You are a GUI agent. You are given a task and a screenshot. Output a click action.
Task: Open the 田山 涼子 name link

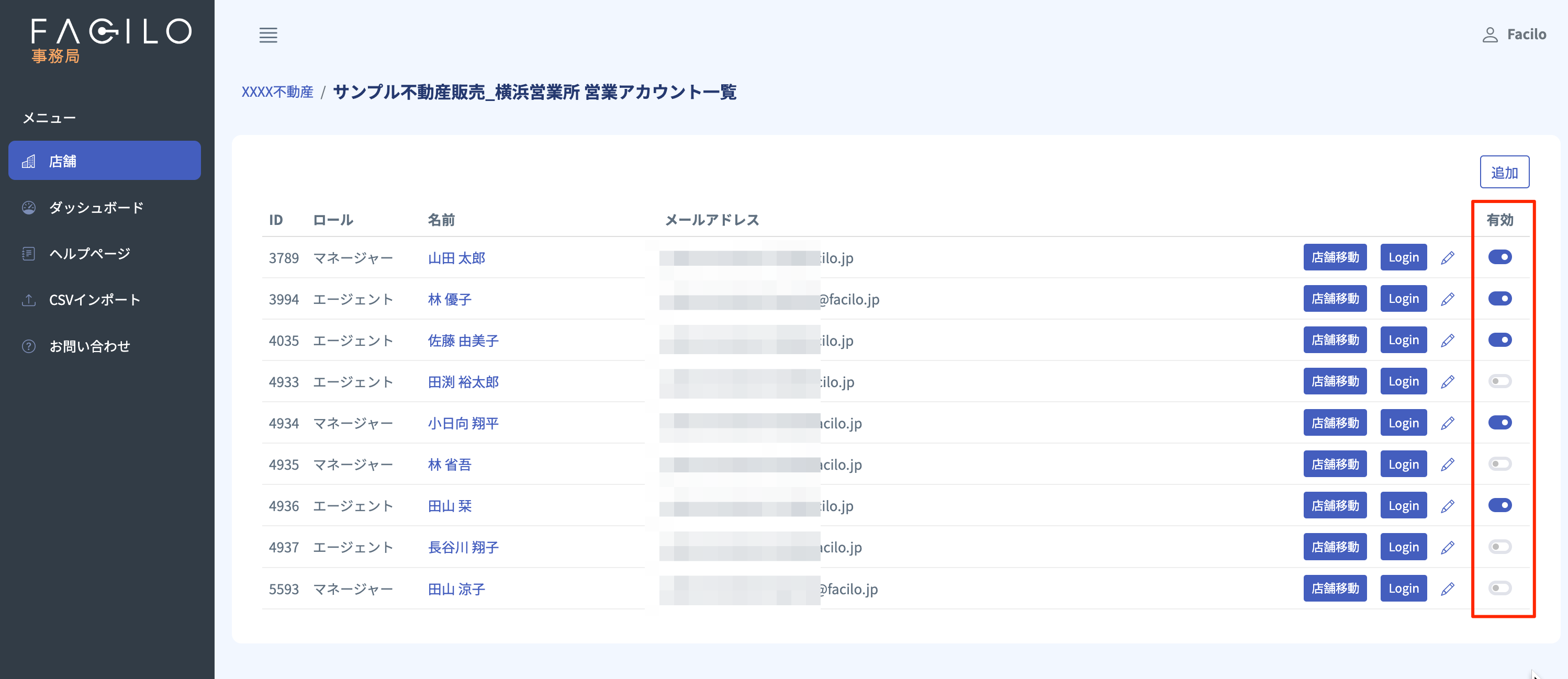pos(456,589)
